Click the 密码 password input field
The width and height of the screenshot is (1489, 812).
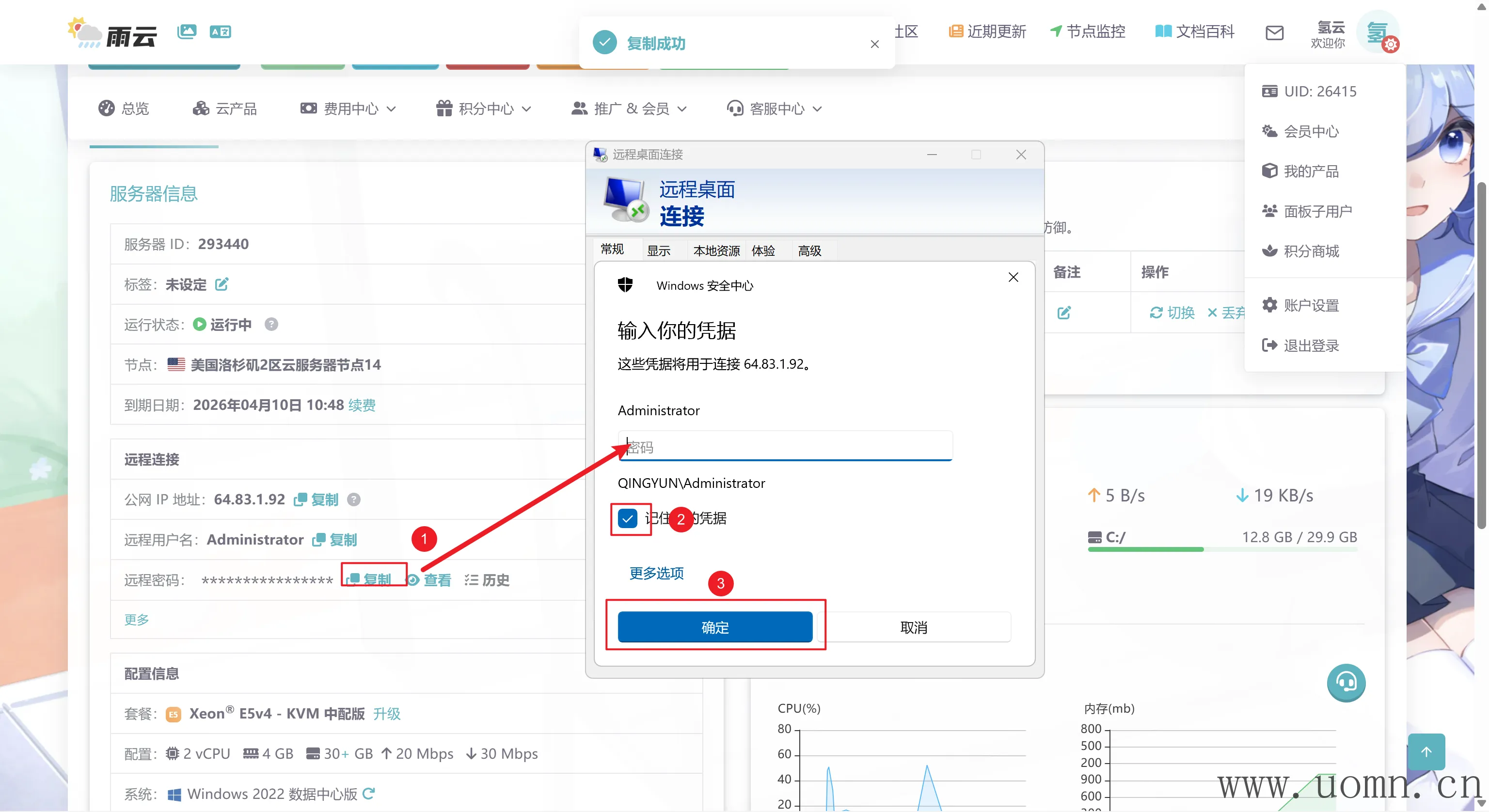click(x=785, y=447)
